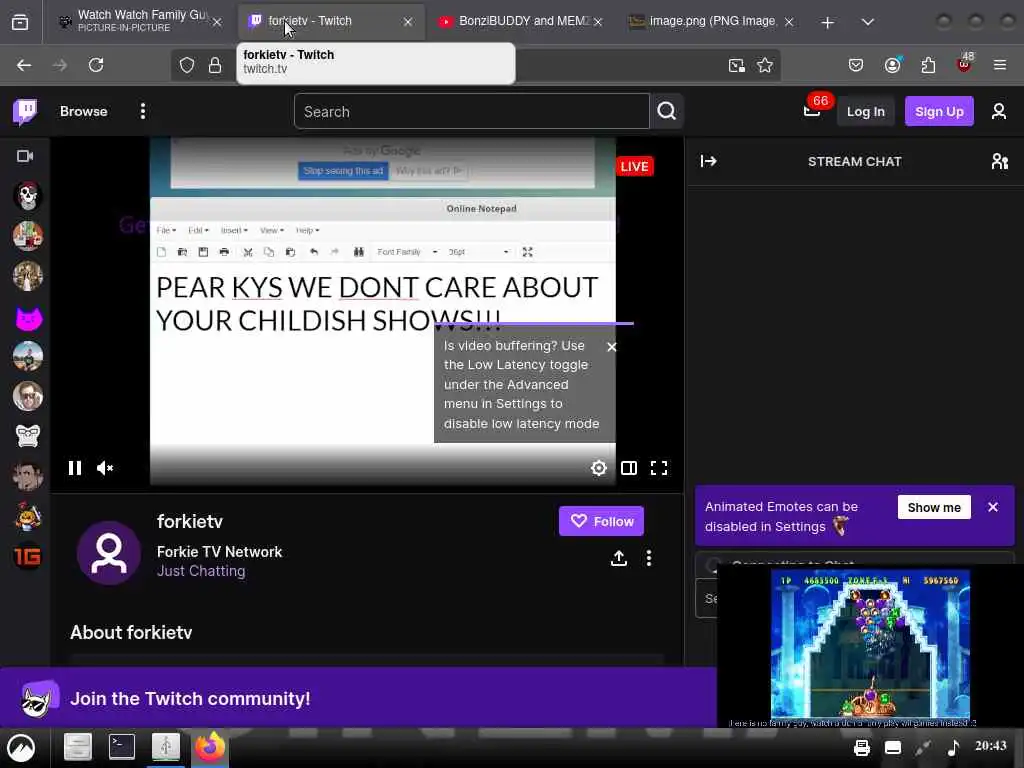Click the picture-in-picture game video window
The width and height of the screenshot is (1024, 768).
(x=870, y=646)
